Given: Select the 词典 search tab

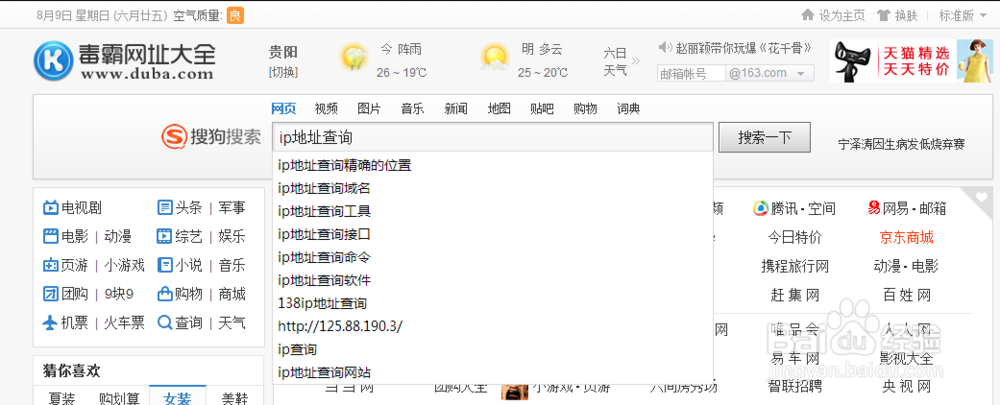Looking at the screenshot, I should tap(629, 109).
